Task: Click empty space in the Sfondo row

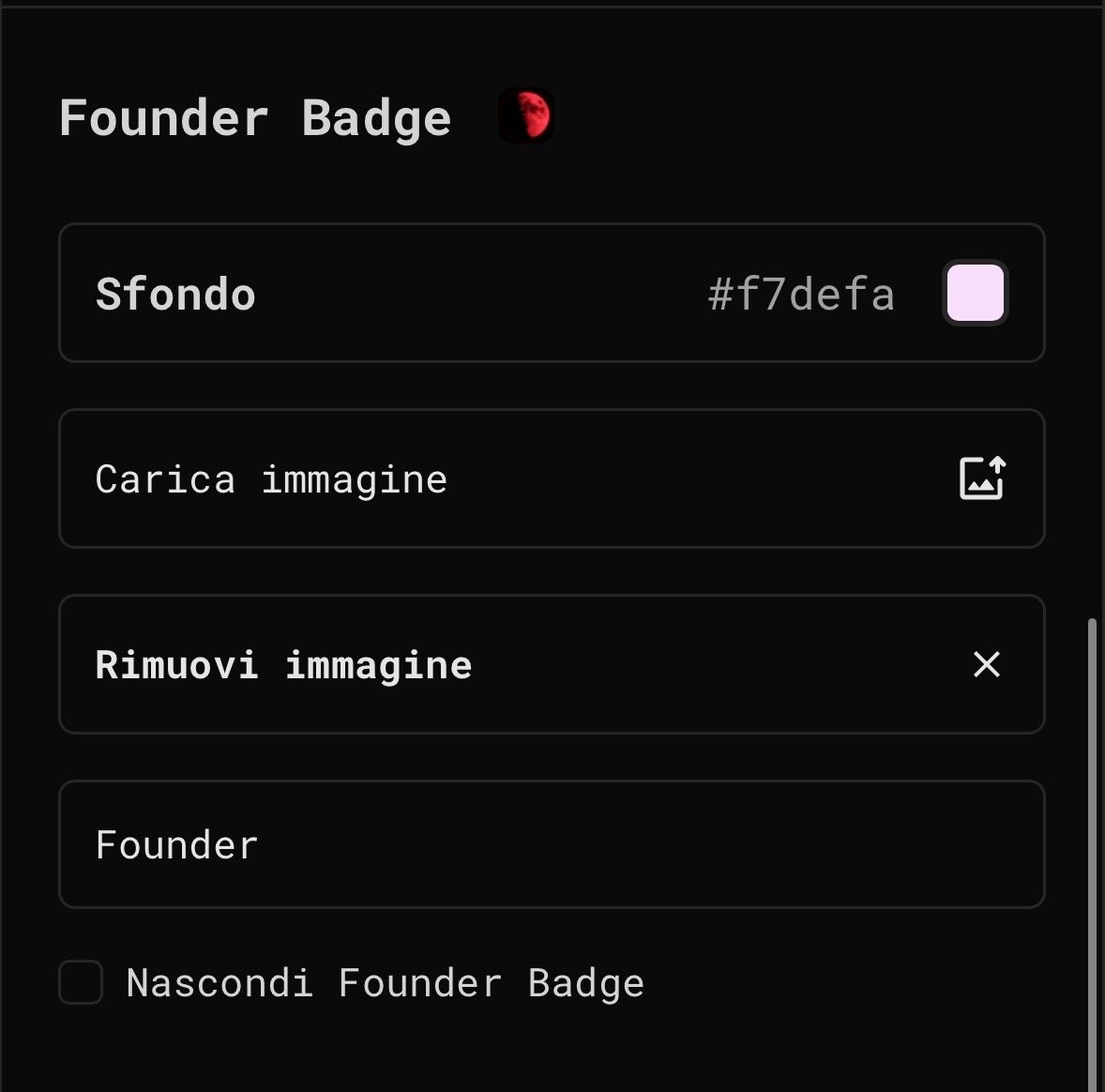Action: coord(469,293)
